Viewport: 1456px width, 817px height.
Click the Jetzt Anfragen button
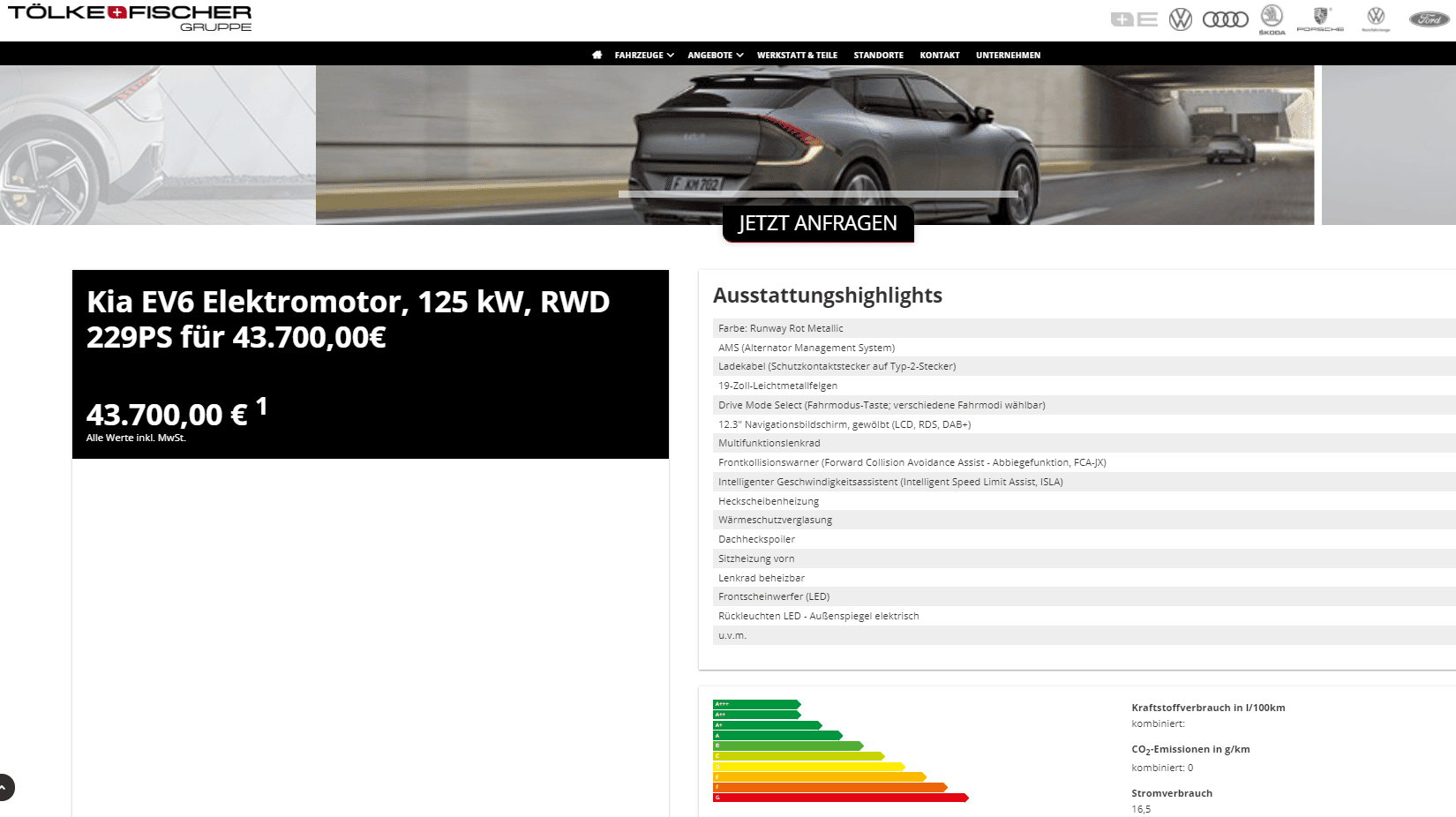click(818, 223)
